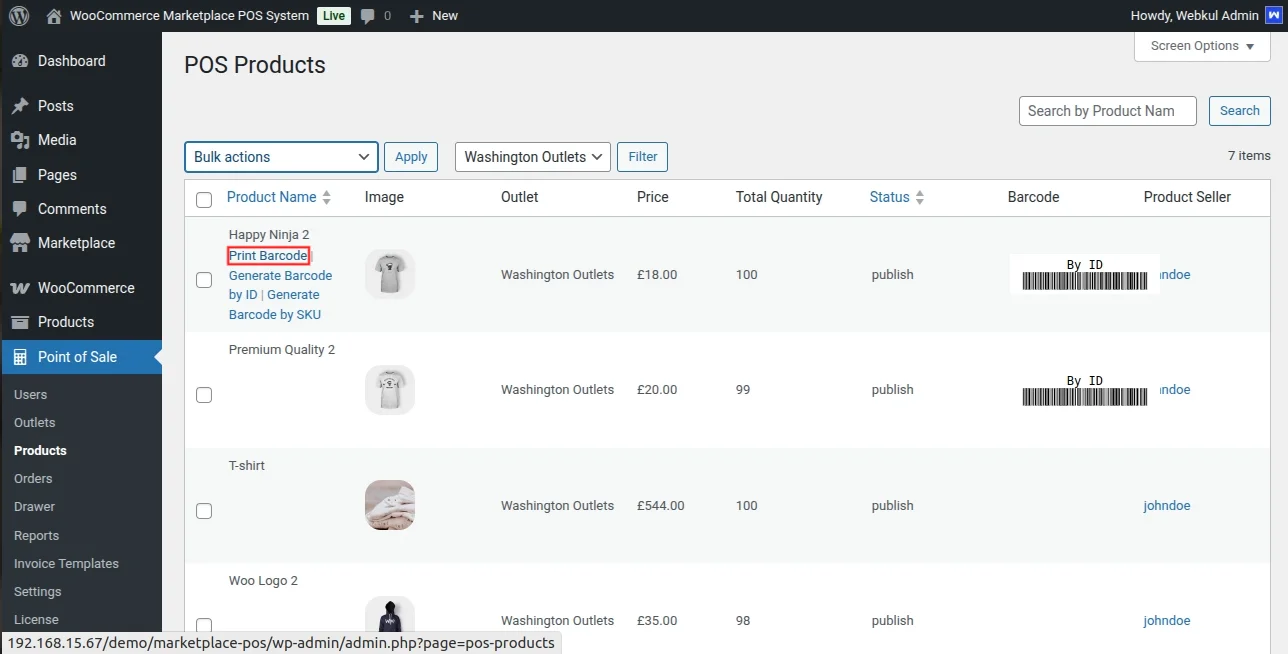Screen dimensions: 1288x654
Task: Tick the select-all checkbox in table header
Action: click(x=204, y=199)
